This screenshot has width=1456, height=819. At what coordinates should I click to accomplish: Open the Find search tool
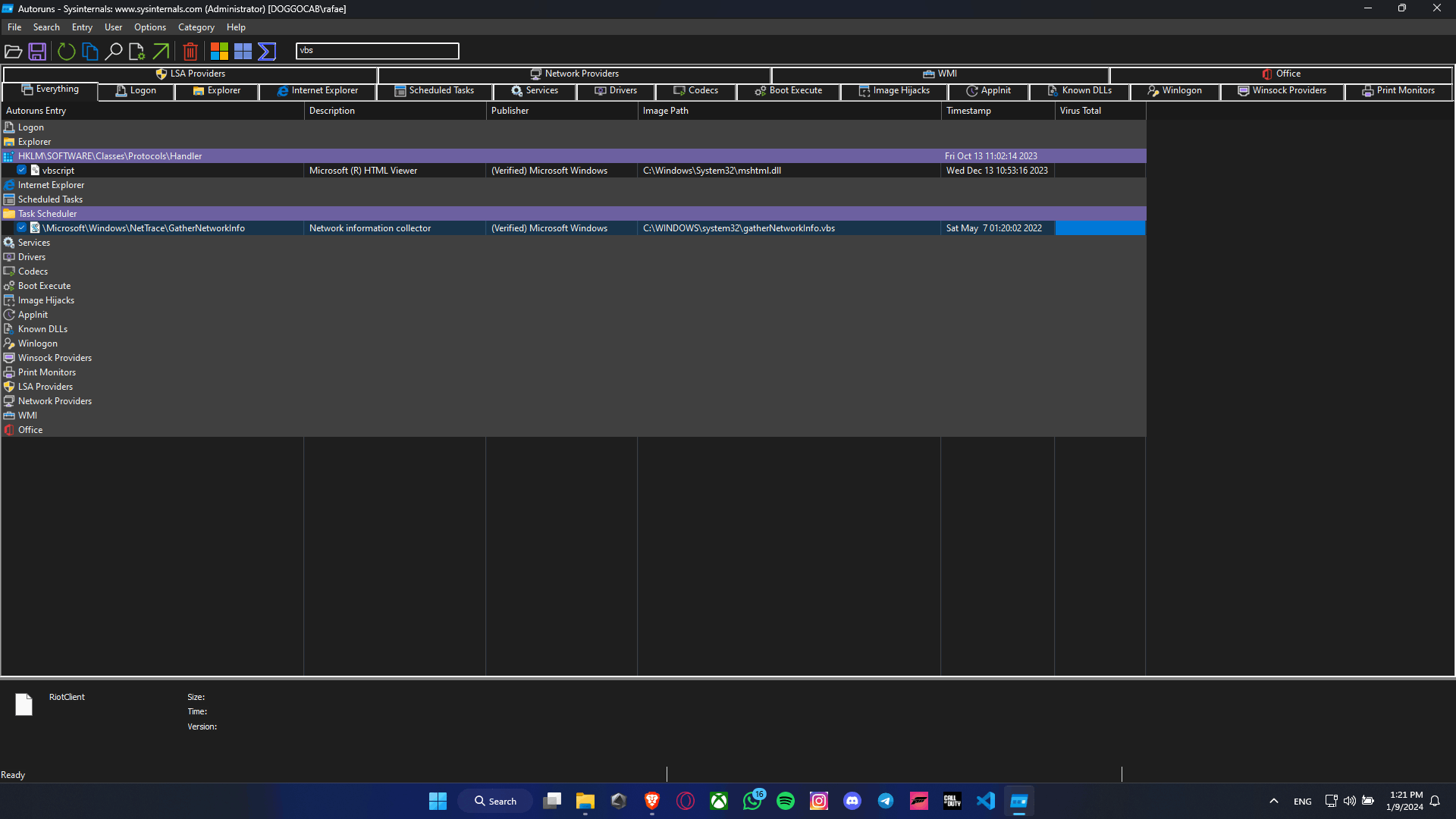pos(114,51)
